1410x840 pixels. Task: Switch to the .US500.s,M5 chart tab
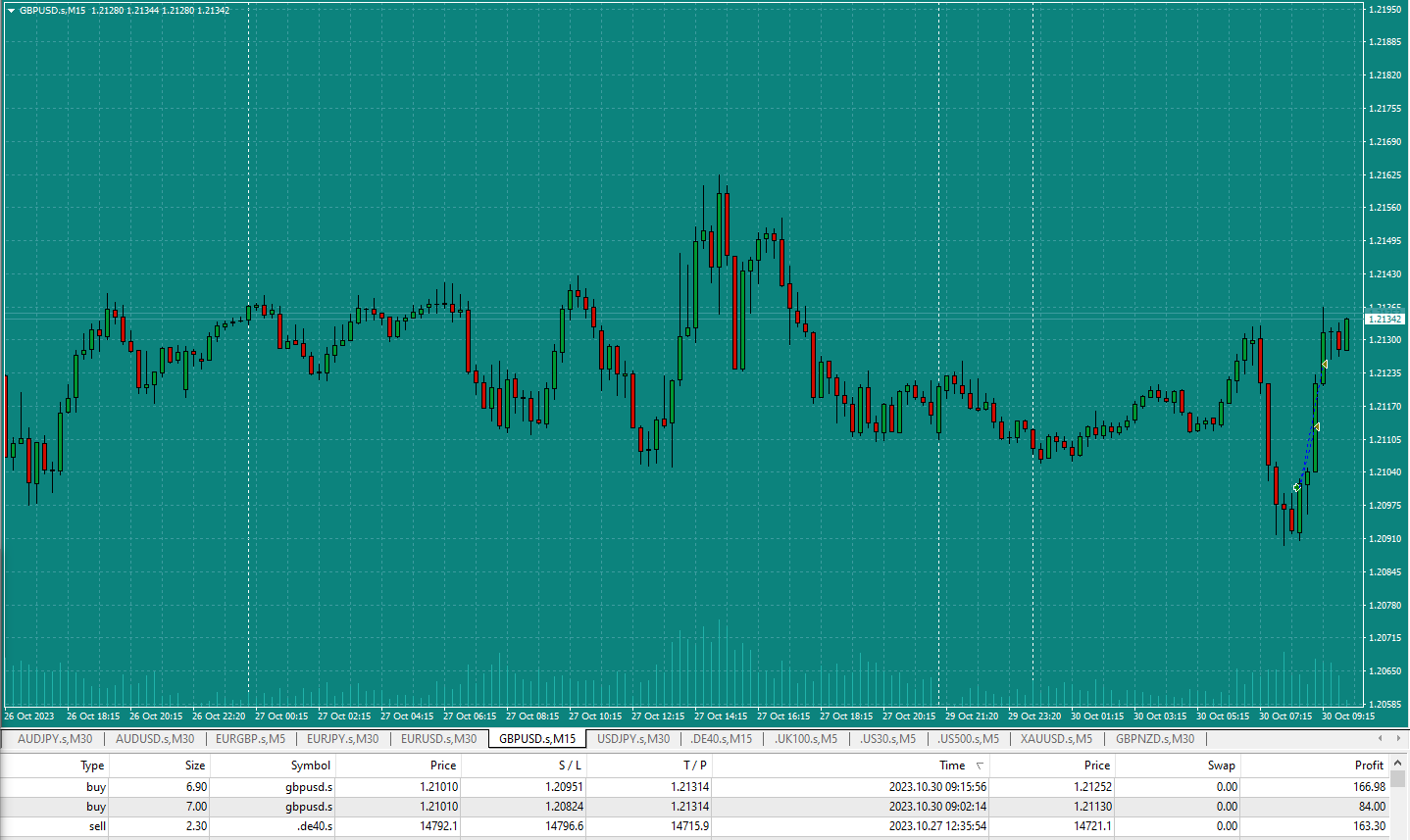point(968,739)
